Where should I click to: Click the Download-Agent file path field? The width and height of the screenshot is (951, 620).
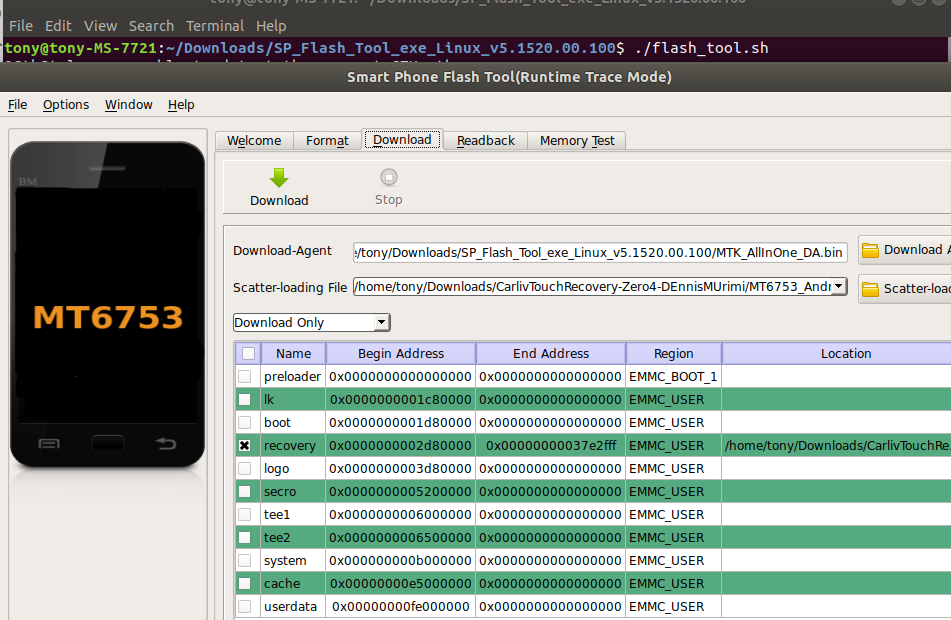click(x=600, y=252)
